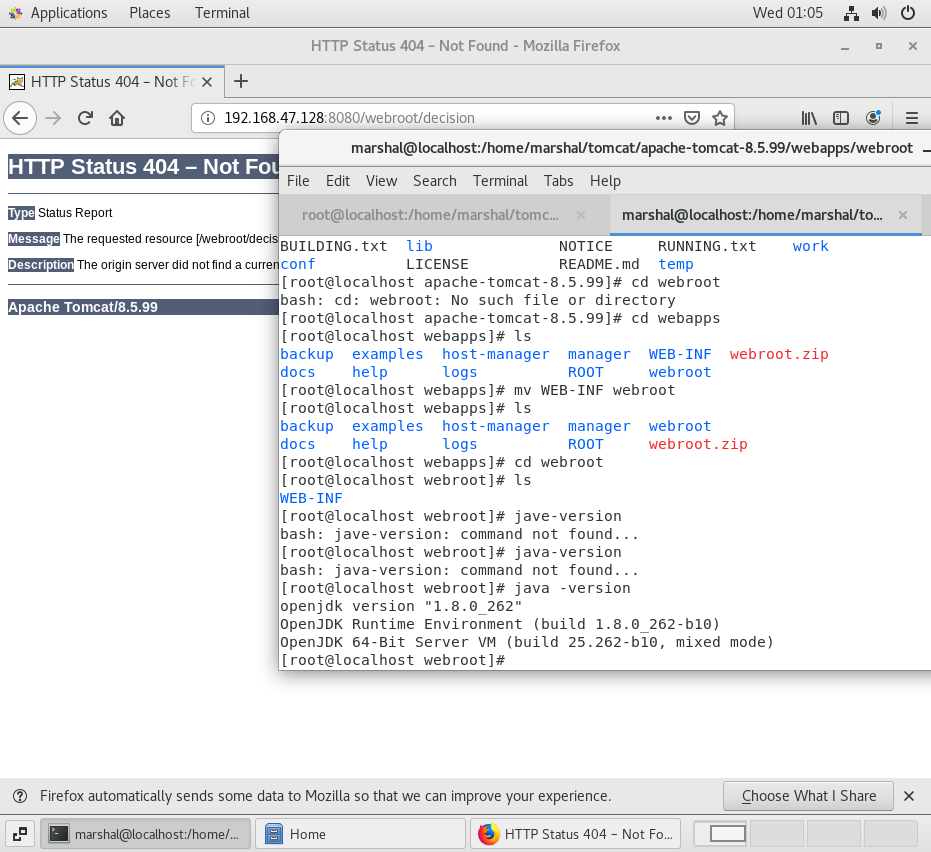931x852 pixels.
Task: Toggle Firefox sidebar view icon
Action: point(841,118)
